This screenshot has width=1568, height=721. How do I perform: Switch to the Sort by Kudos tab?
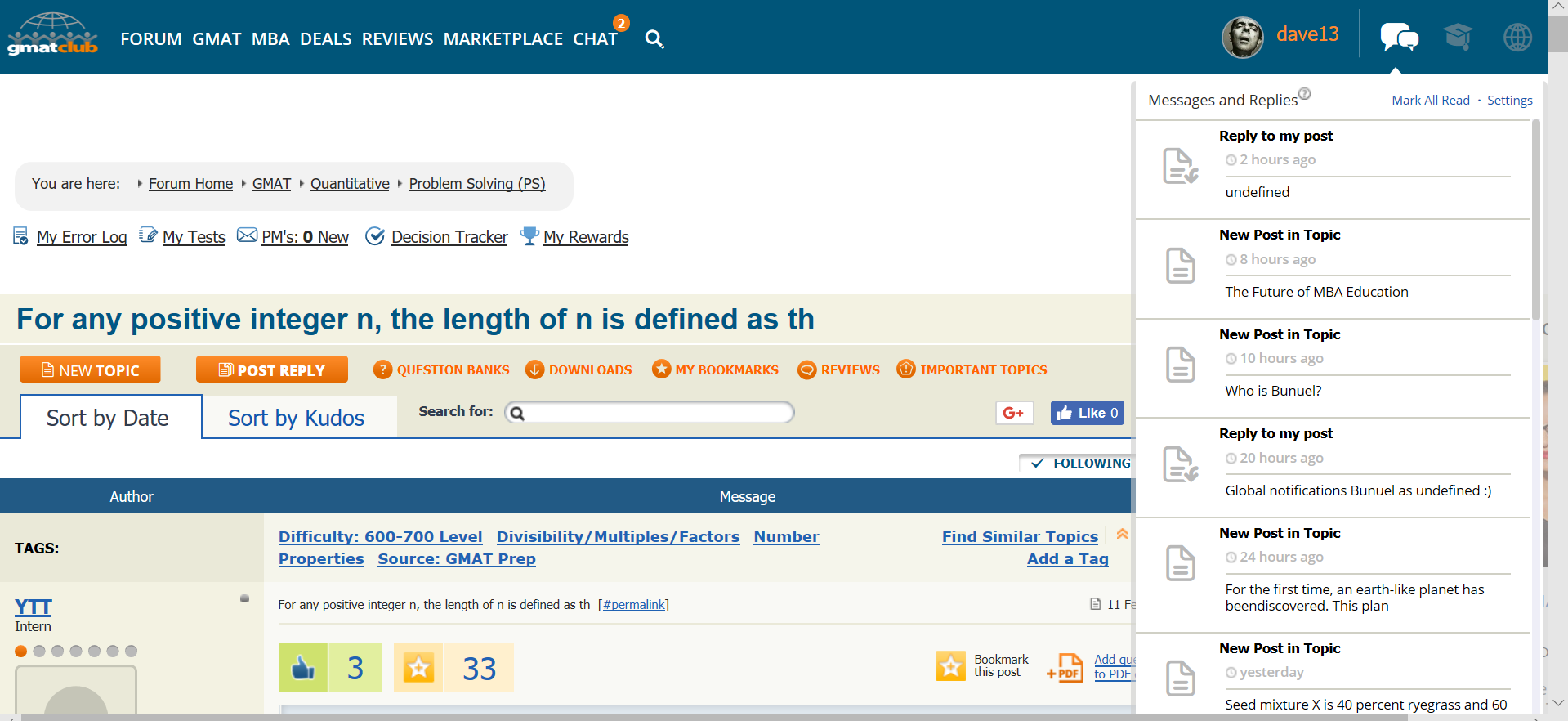pyautogui.click(x=296, y=418)
